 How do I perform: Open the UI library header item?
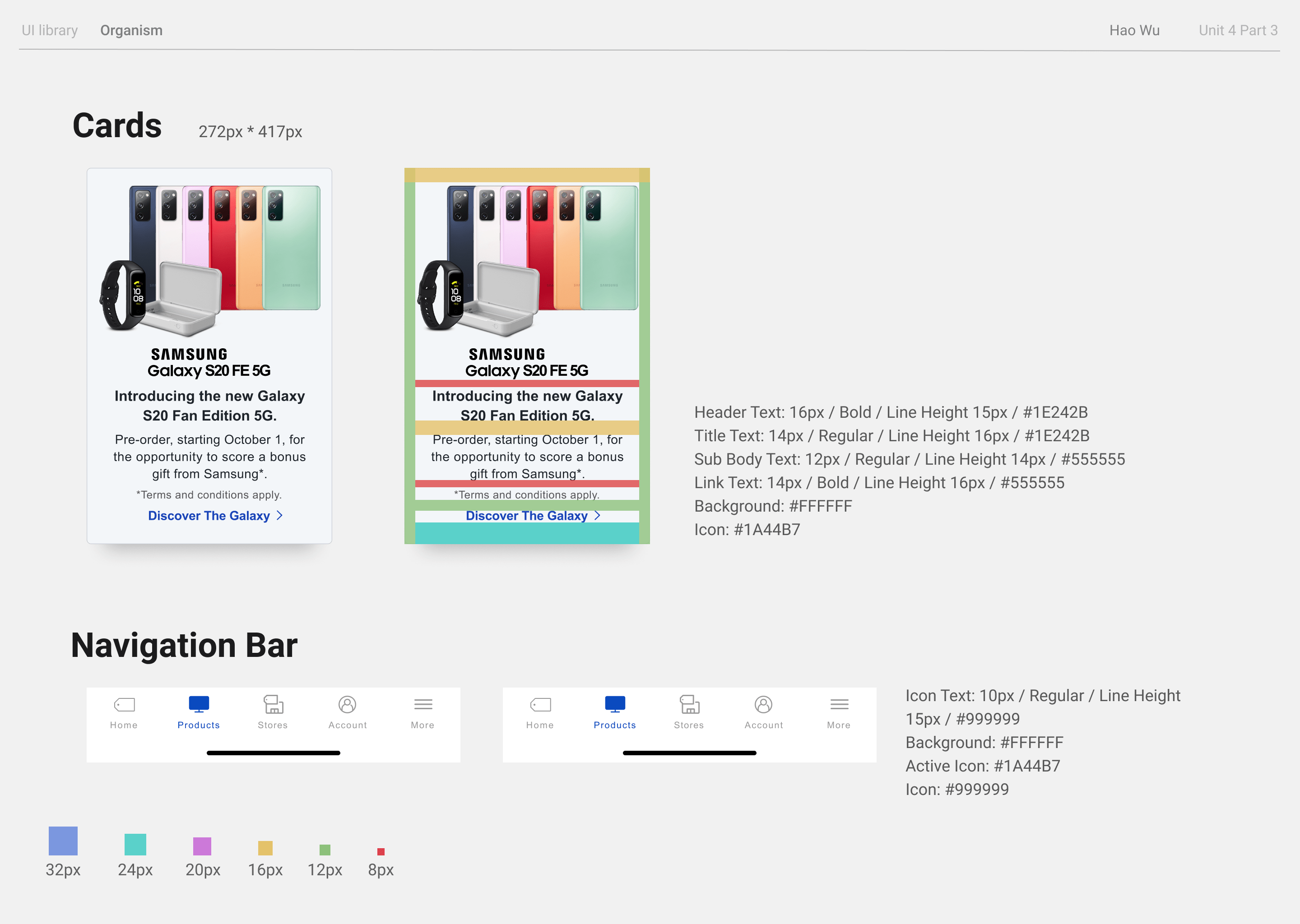point(50,30)
